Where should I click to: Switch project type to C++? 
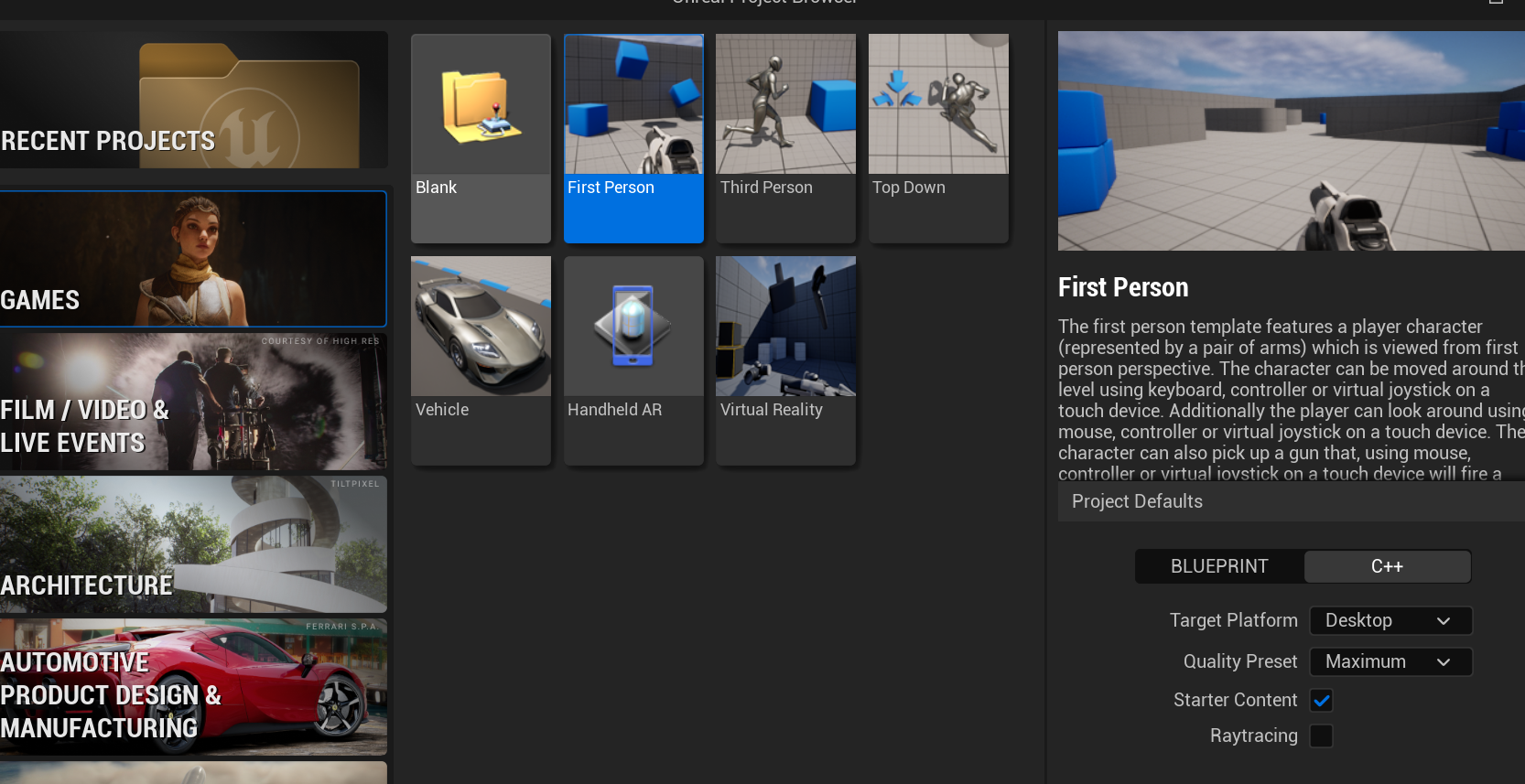click(x=1387, y=566)
